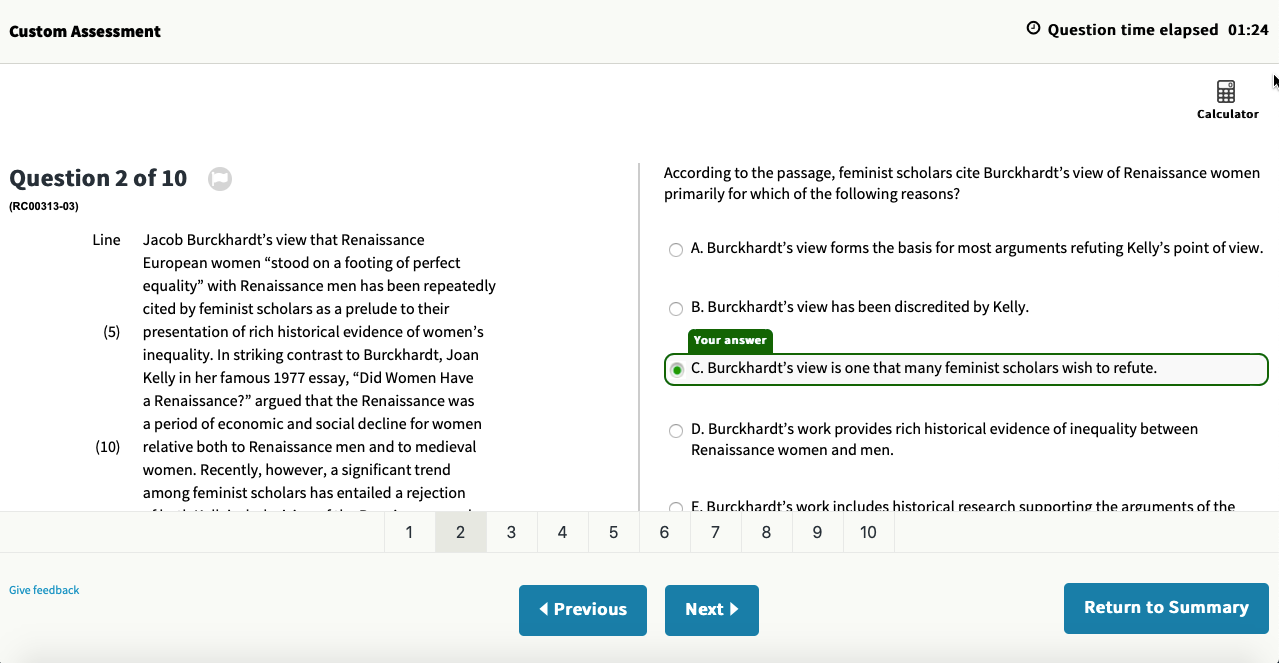Choose option B, discredited by Kelly

pos(677,308)
